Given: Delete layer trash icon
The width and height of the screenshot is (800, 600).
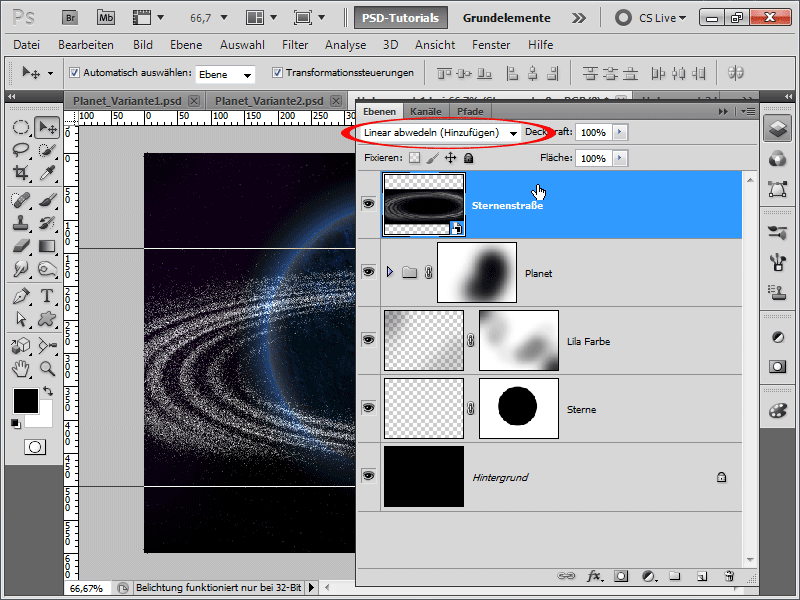Looking at the screenshot, I should click(x=729, y=577).
